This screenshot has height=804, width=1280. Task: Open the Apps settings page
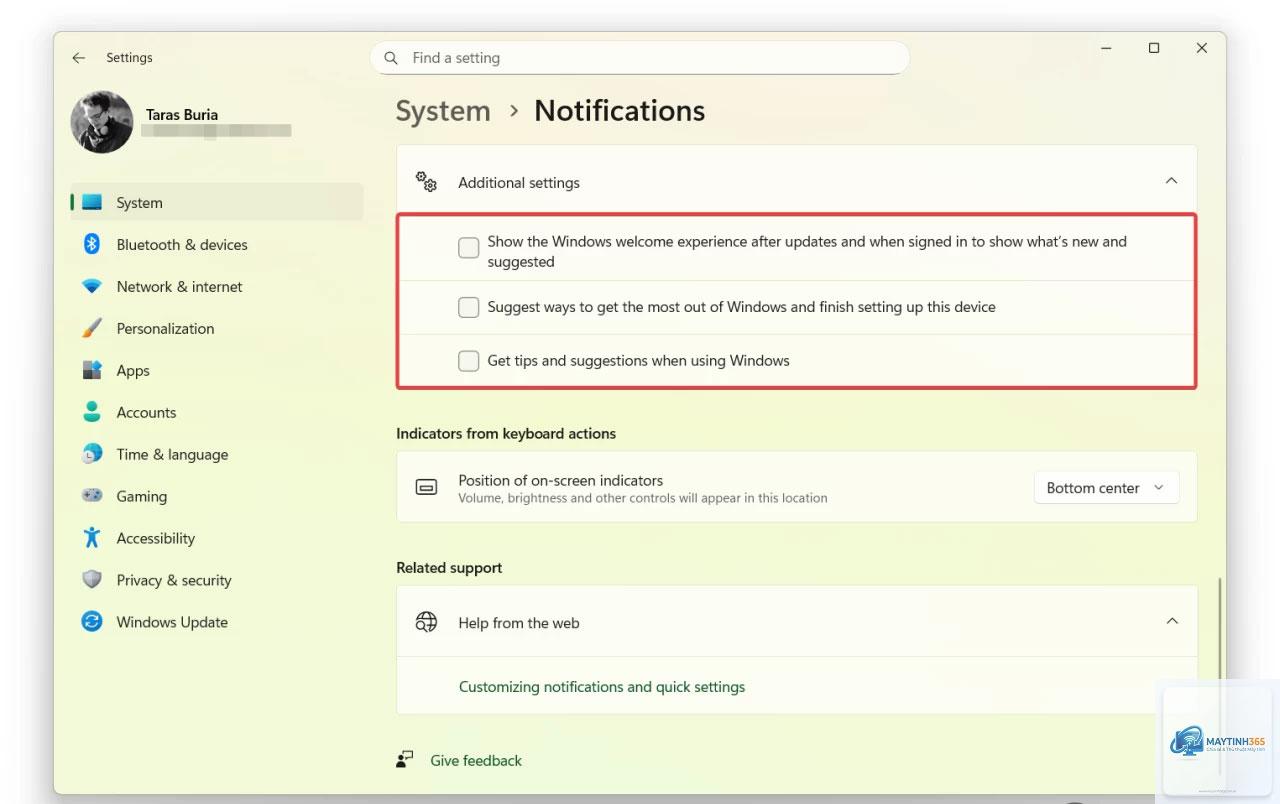pos(217,370)
